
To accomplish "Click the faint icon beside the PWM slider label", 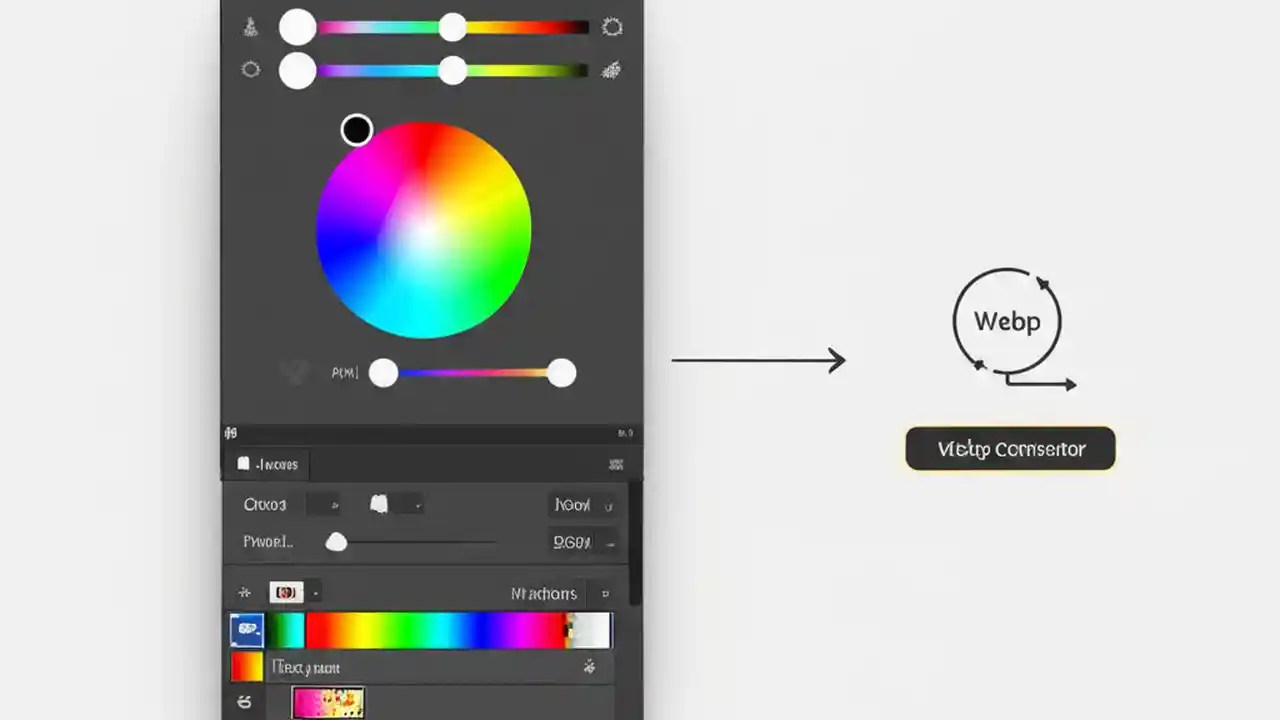I will click(294, 371).
